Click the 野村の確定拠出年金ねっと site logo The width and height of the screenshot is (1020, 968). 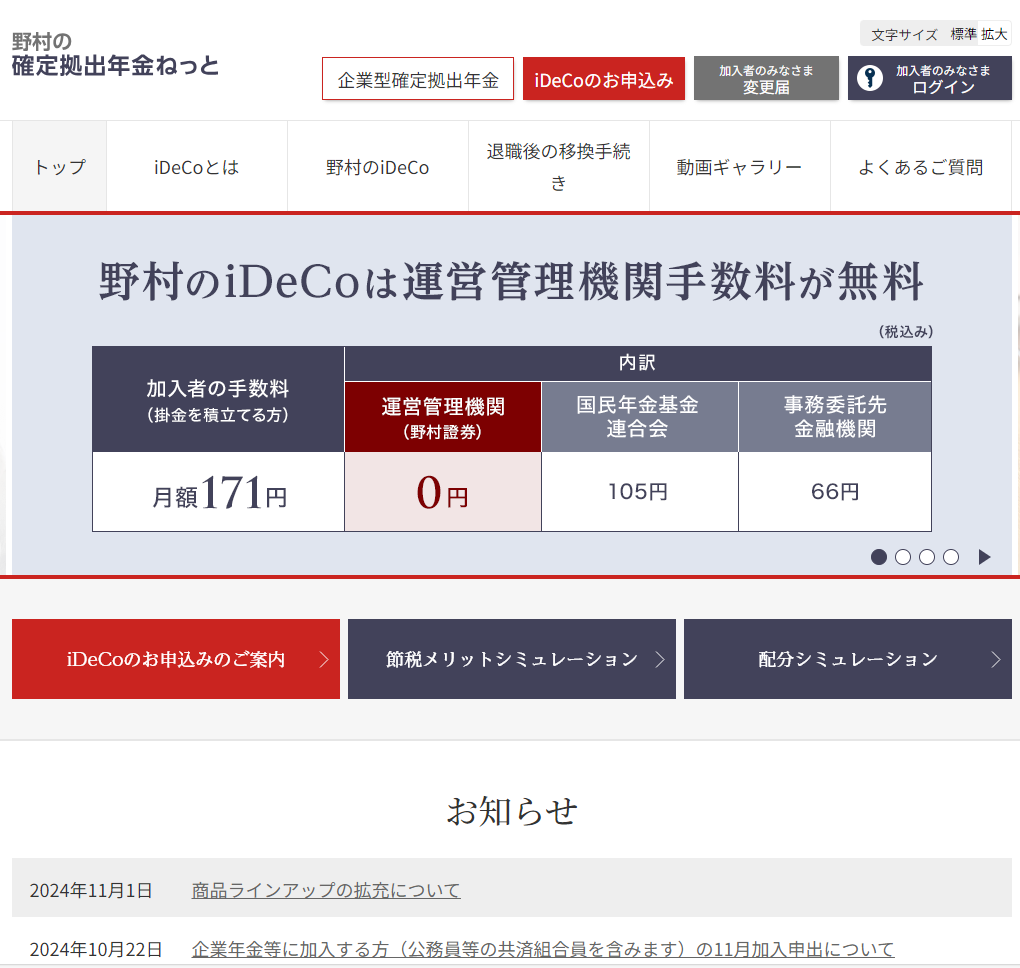(x=115, y=54)
